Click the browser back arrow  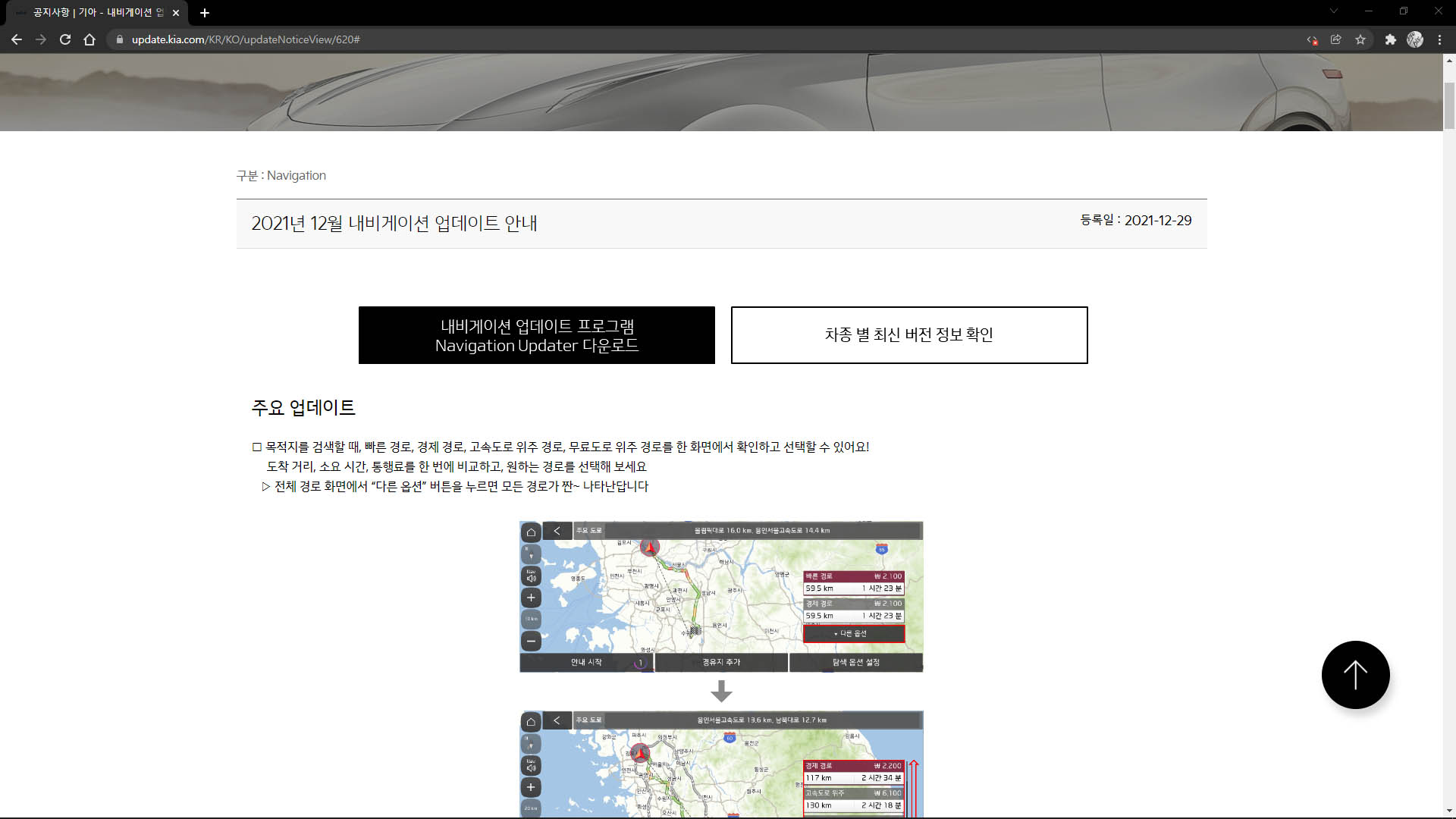click(x=17, y=39)
